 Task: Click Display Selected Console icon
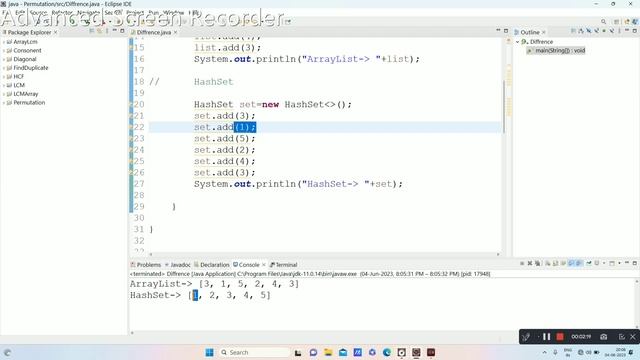point(597,263)
